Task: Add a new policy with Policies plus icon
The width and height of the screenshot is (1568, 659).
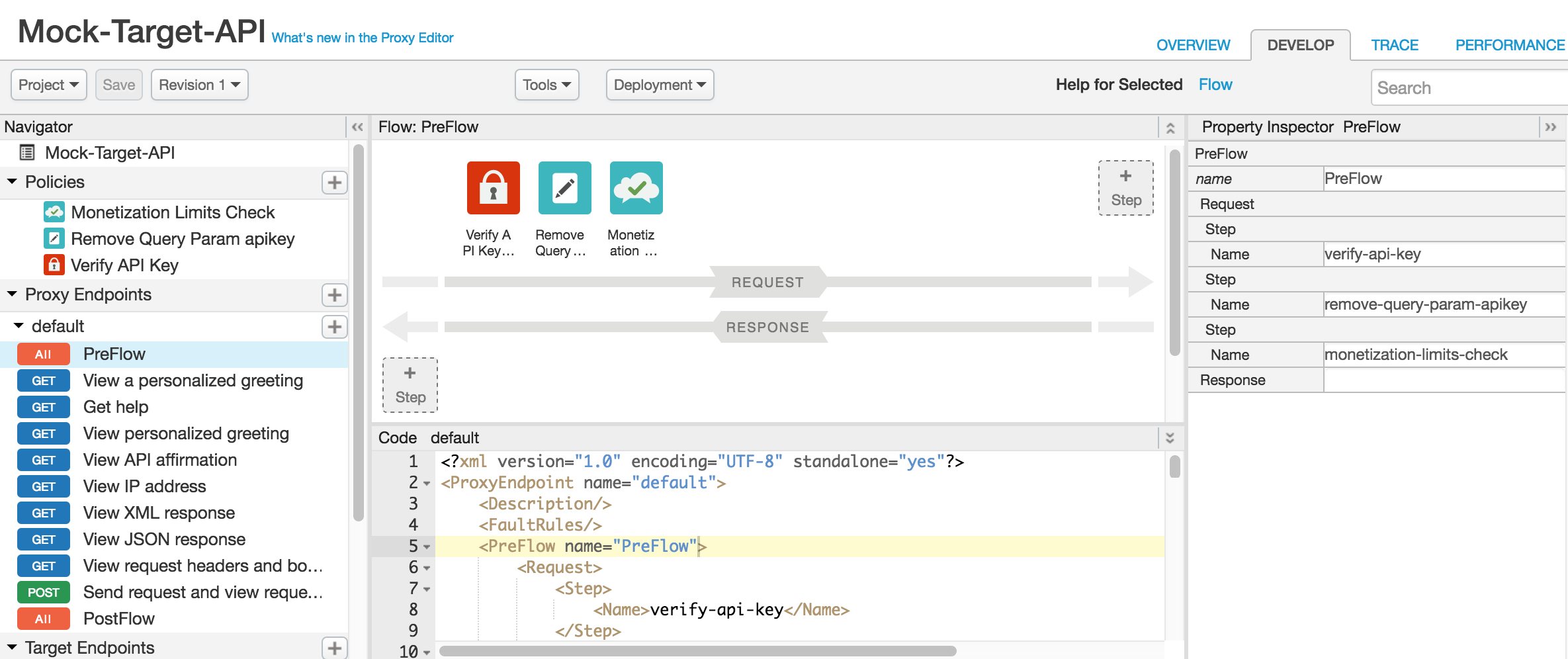Action: [x=334, y=183]
